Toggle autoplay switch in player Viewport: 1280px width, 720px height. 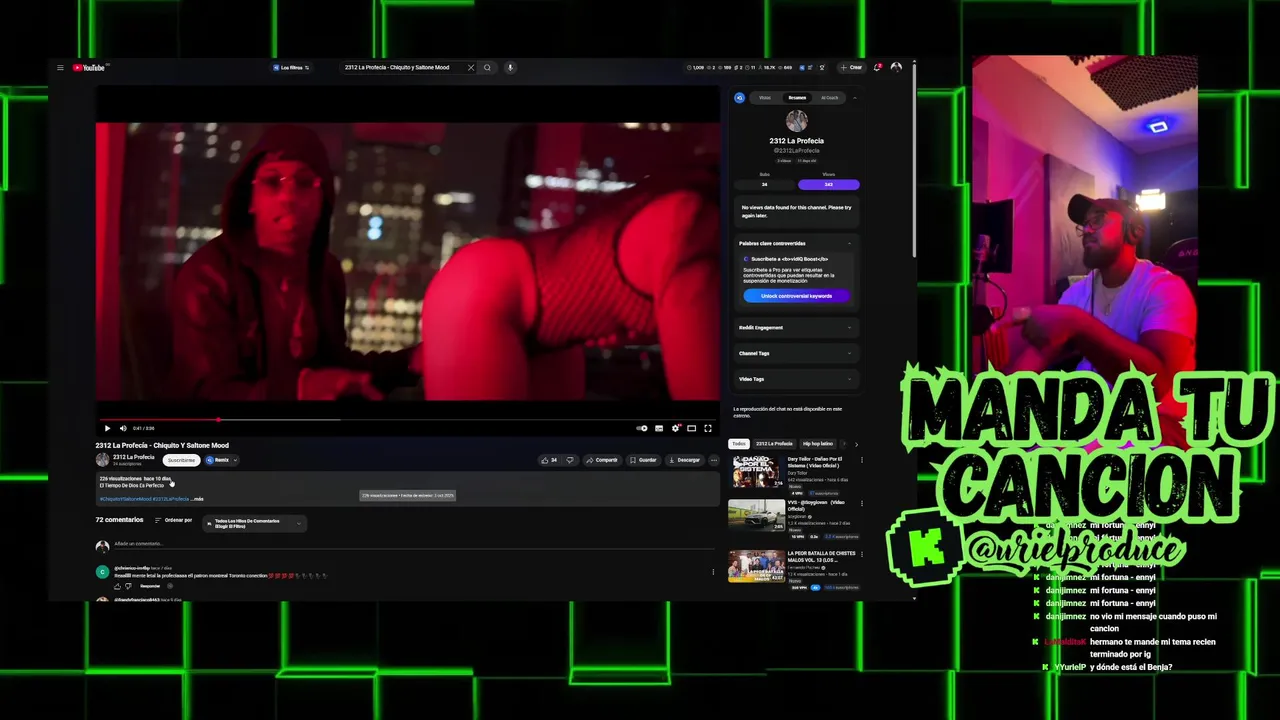point(642,428)
